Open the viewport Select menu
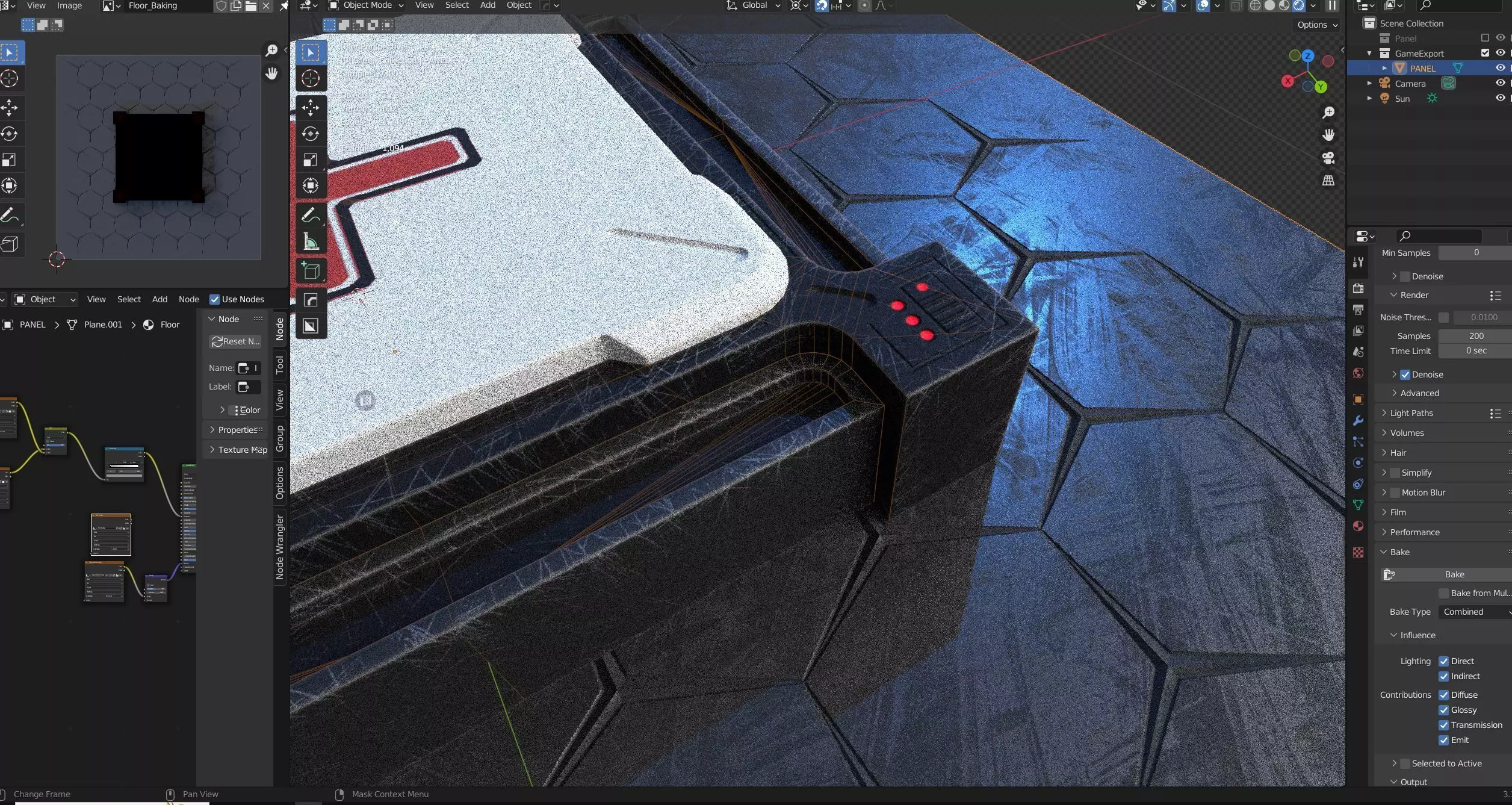The height and width of the screenshot is (805, 1512). (457, 5)
